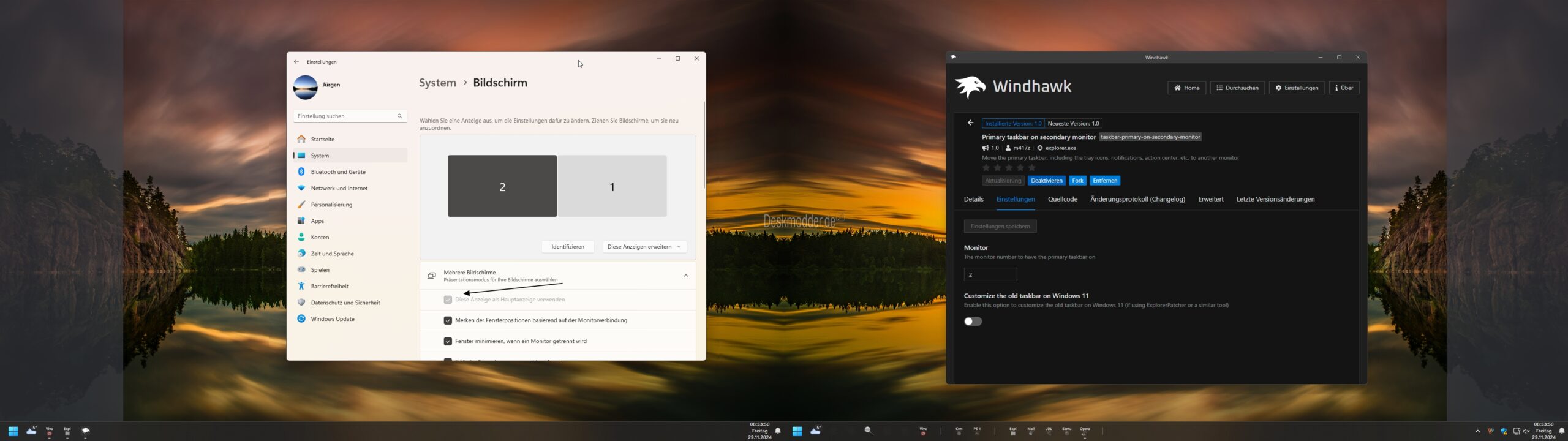The height and width of the screenshot is (441, 1568).
Task: Click the Settings window vertical scrollbar
Action: (704, 145)
